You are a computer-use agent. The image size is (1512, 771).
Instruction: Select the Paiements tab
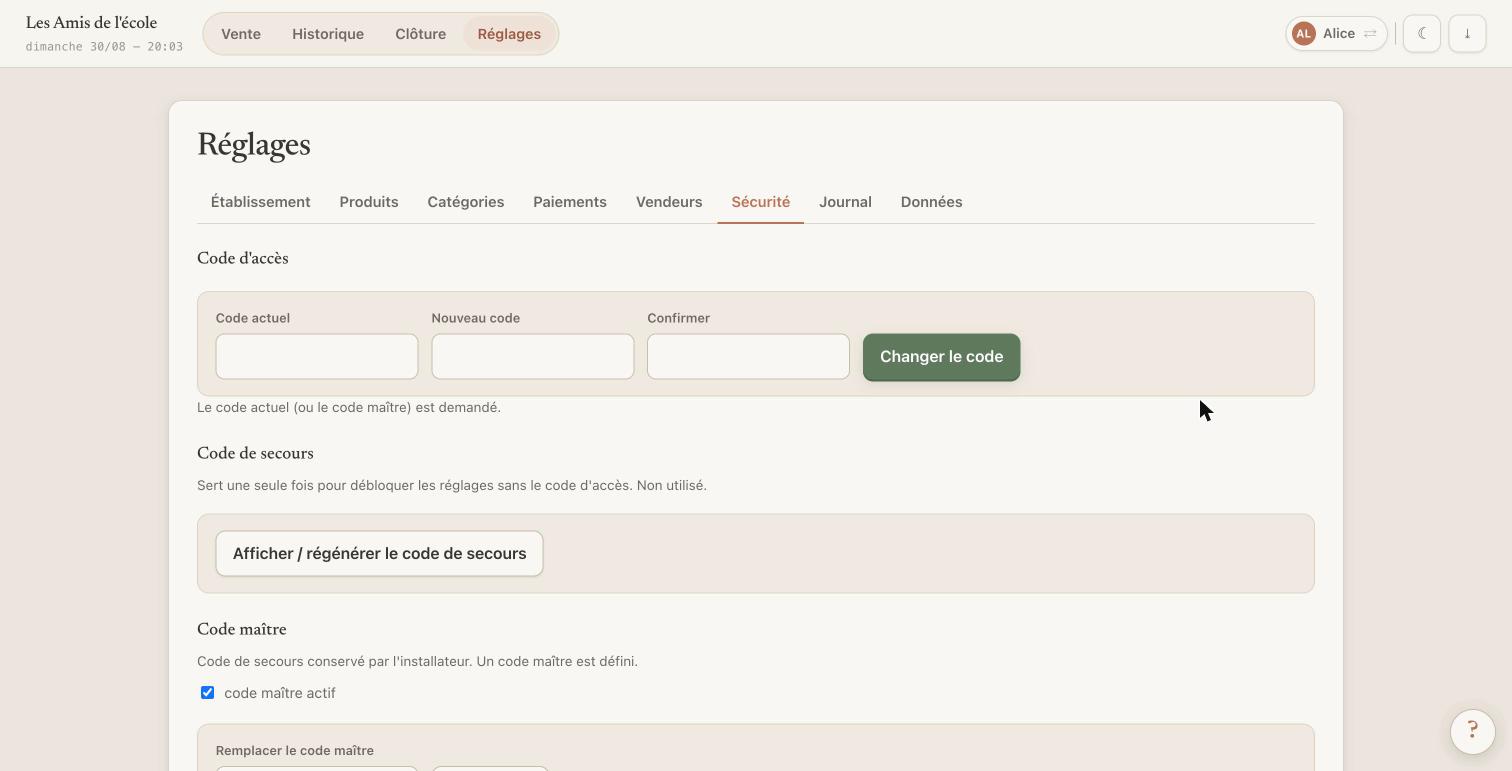click(570, 202)
